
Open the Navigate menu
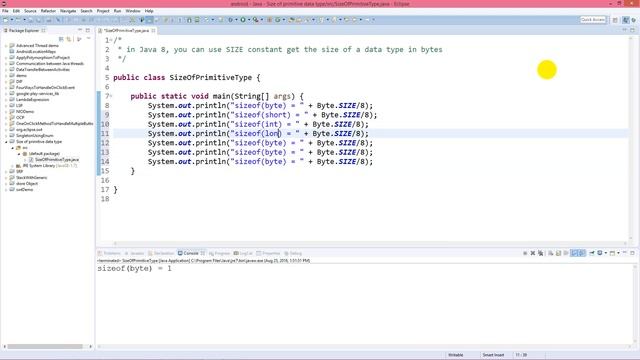pyautogui.click(x=68, y=11)
